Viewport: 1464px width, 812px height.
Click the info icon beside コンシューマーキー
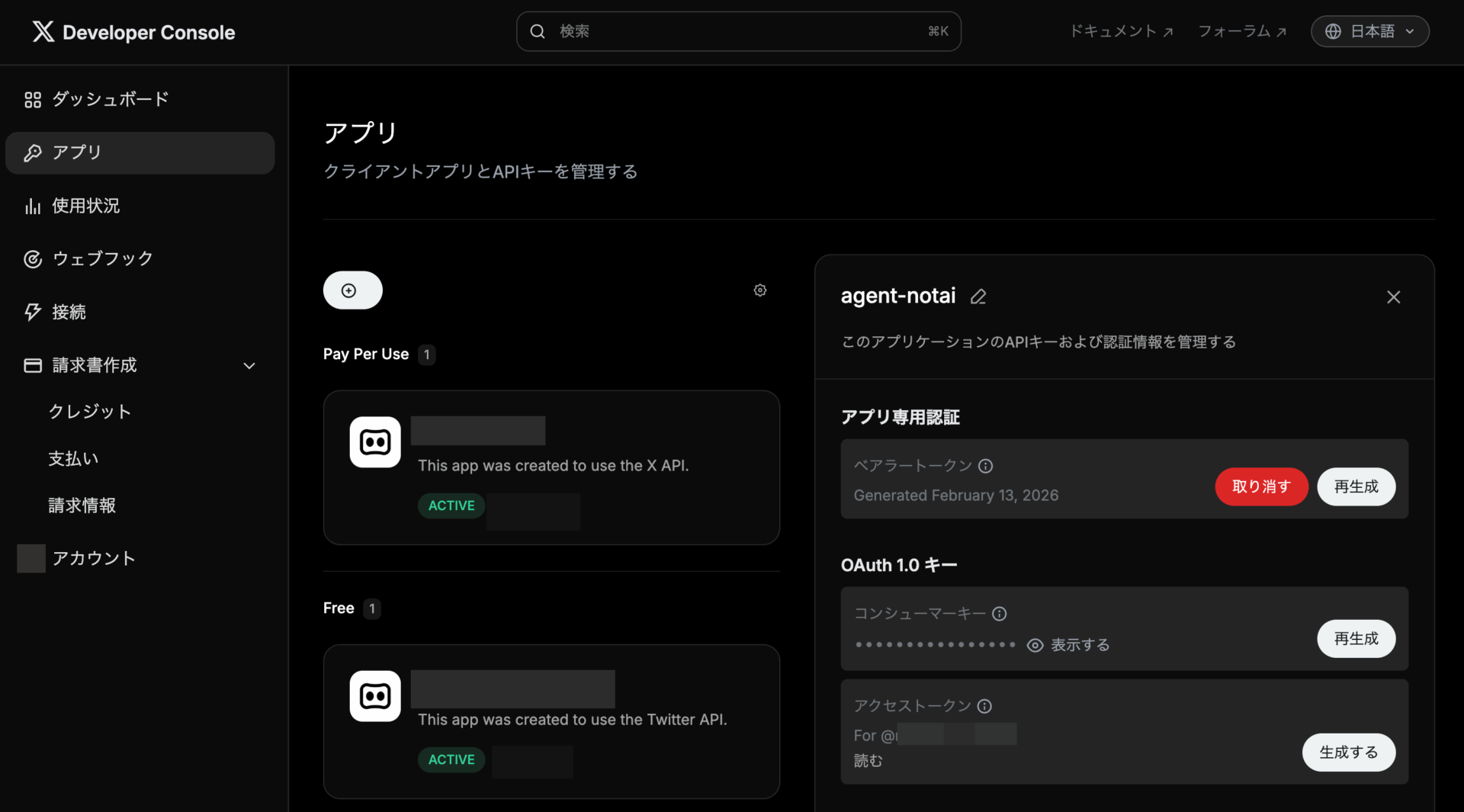point(1000,613)
